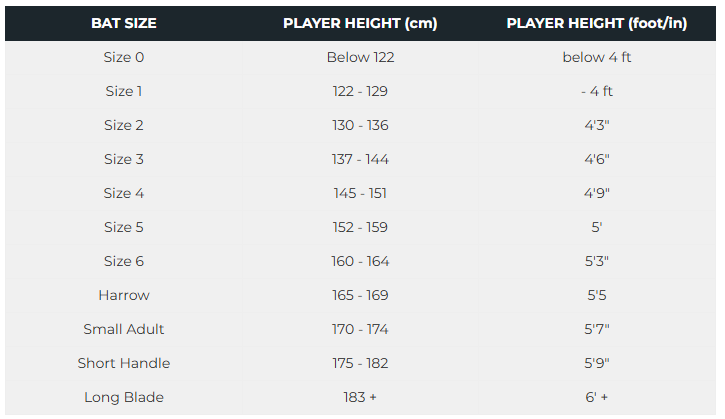Select the Short Handle row label
Screen dimensions: 725x419
(x=124, y=363)
